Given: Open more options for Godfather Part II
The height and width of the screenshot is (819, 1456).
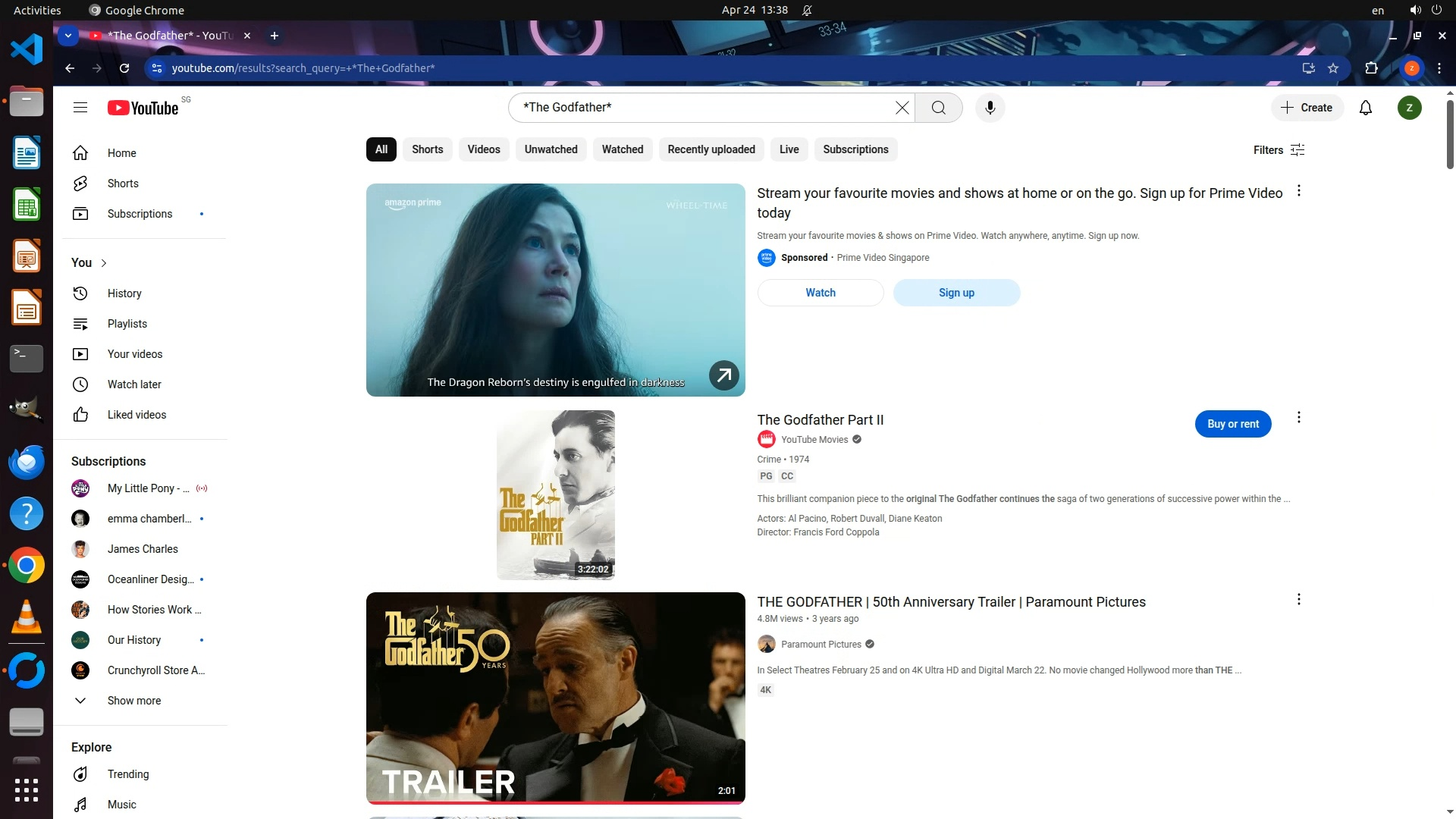Looking at the screenshot, I should tap(1299, 418).
